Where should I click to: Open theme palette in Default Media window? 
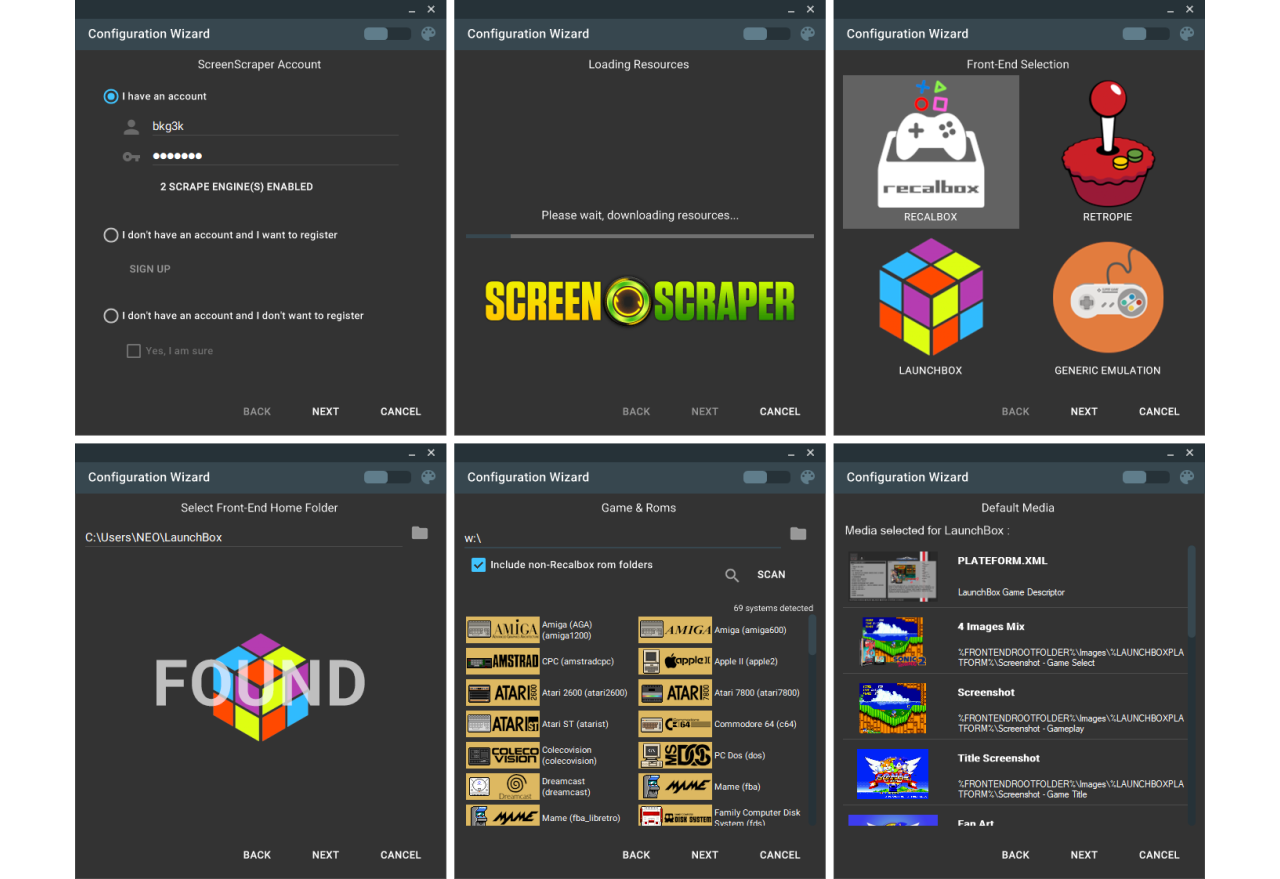click(x=1187, y=477)
